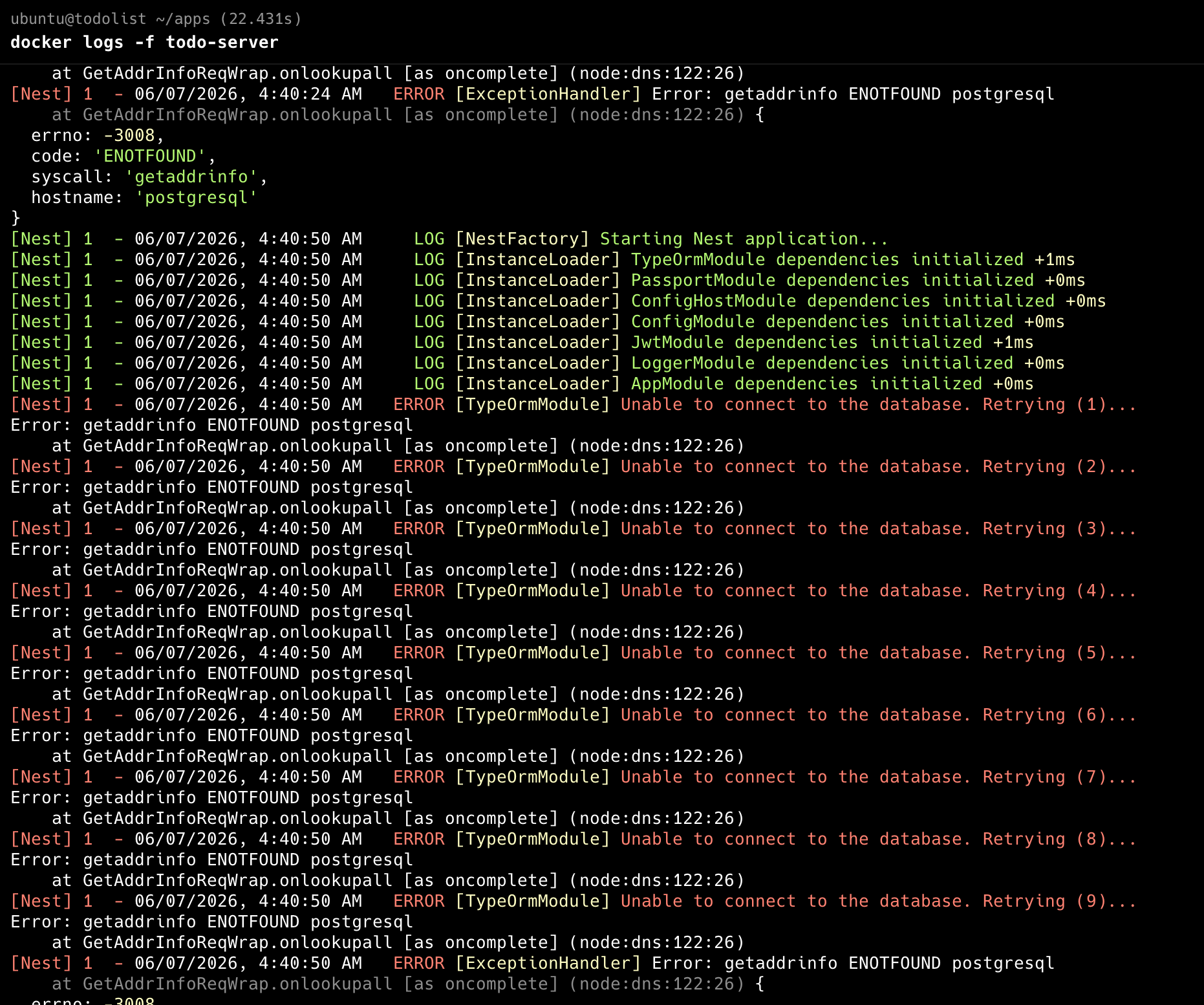Viewport: 1204px width, 1005px height.
Task: Click the code: 'ENOTFOUND' line
Action: 124,156
